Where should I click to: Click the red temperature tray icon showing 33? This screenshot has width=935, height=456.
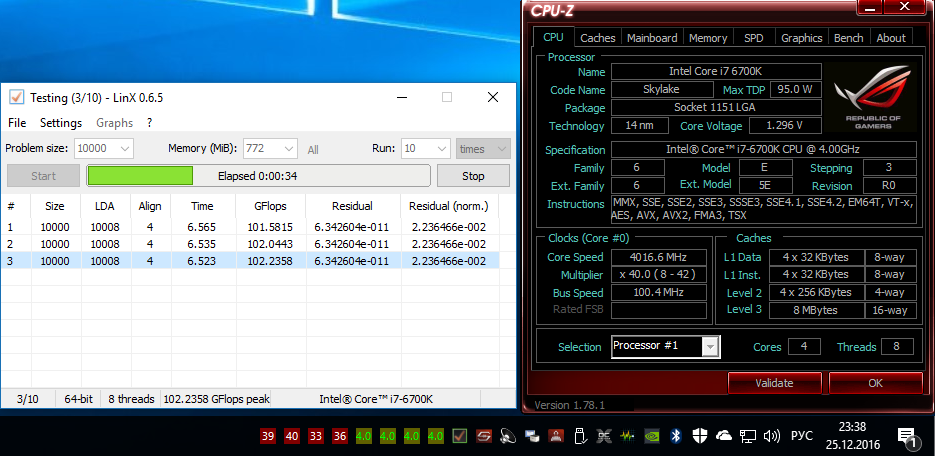click(316, 436)
